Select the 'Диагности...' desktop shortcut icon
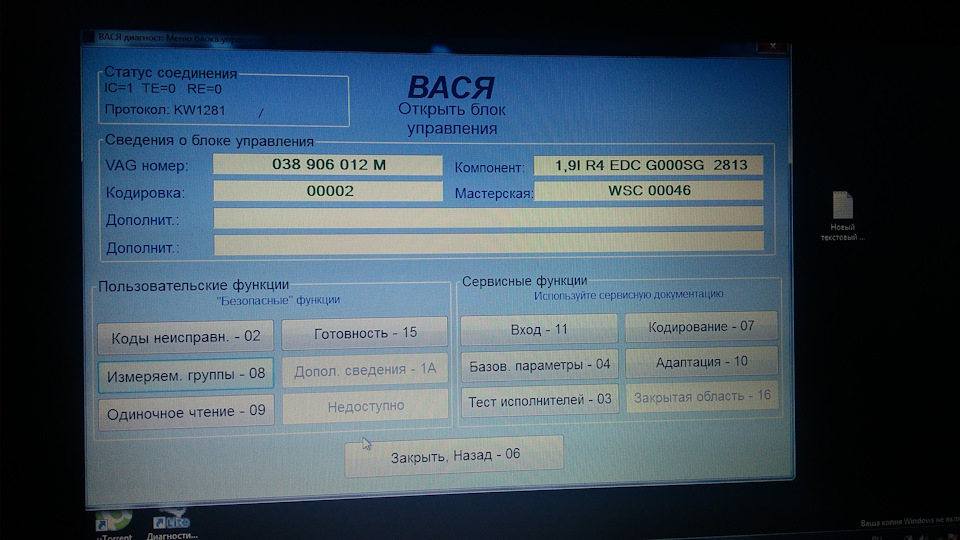Screen dimensions: 960x540 point(172,523)
